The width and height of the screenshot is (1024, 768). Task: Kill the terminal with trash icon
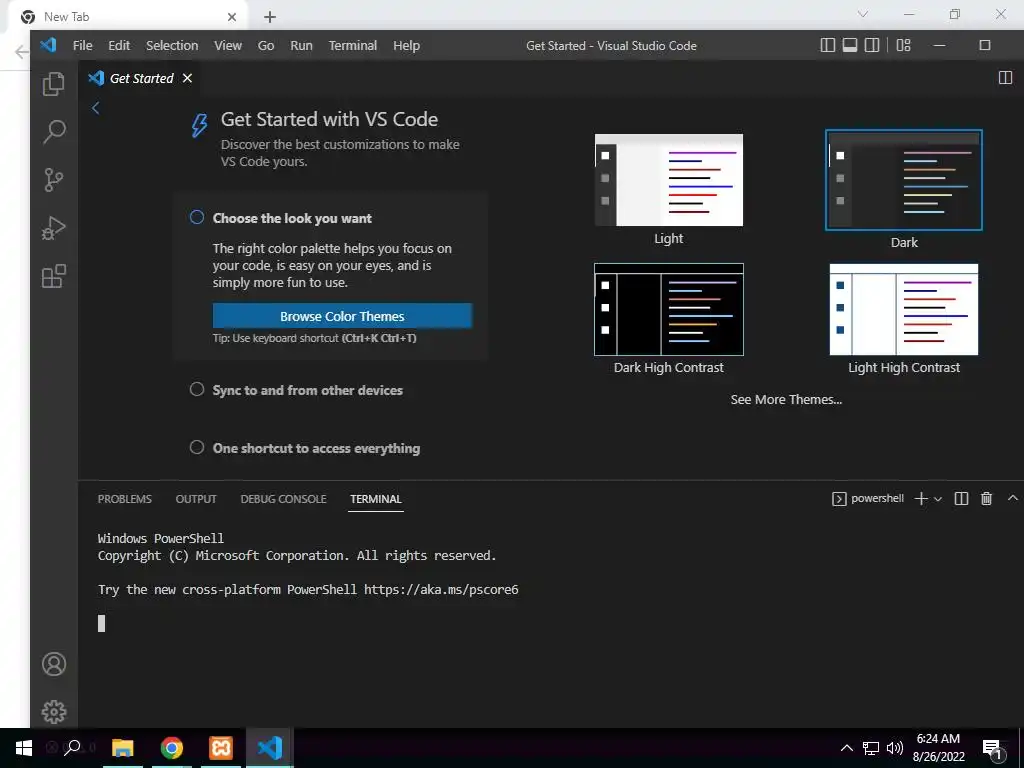pyautogui.click(x=986, y=499)
